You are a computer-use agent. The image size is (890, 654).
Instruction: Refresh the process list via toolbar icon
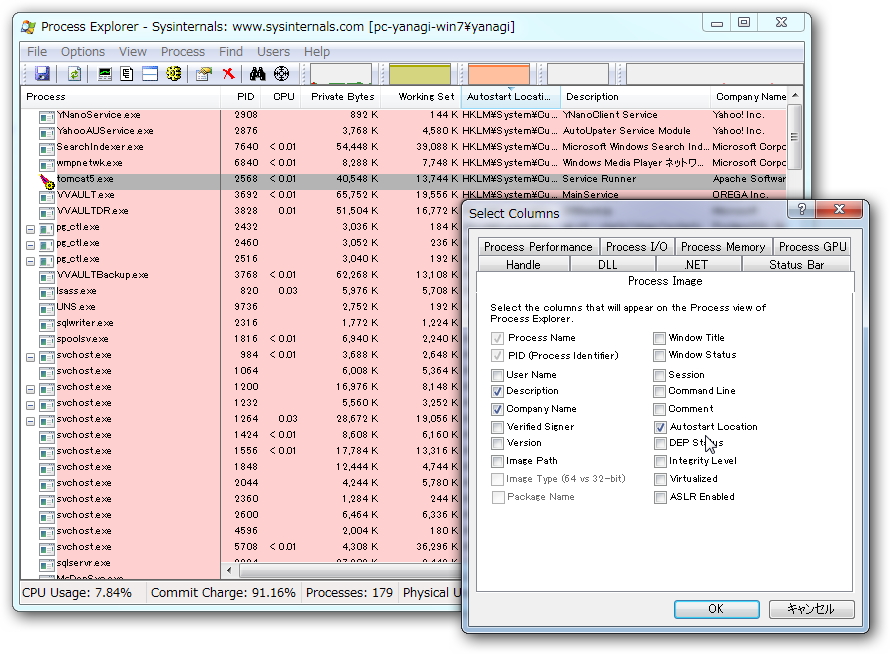pos(75,73)
